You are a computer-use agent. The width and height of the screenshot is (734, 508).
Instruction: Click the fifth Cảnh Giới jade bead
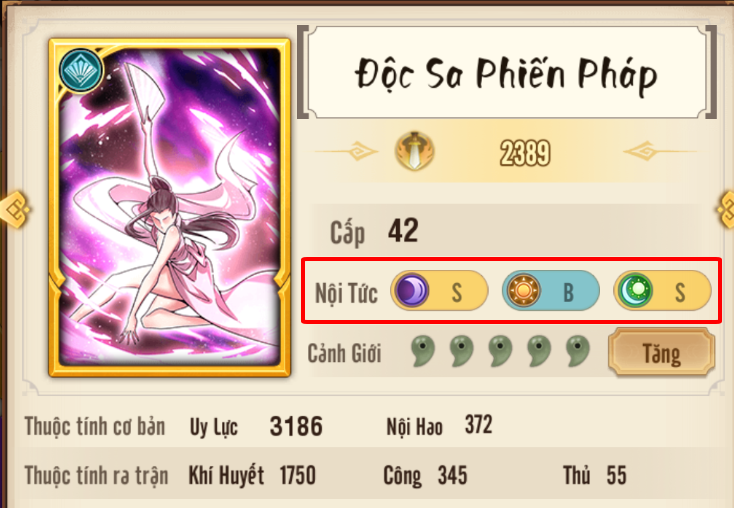(x=578, y=350)
